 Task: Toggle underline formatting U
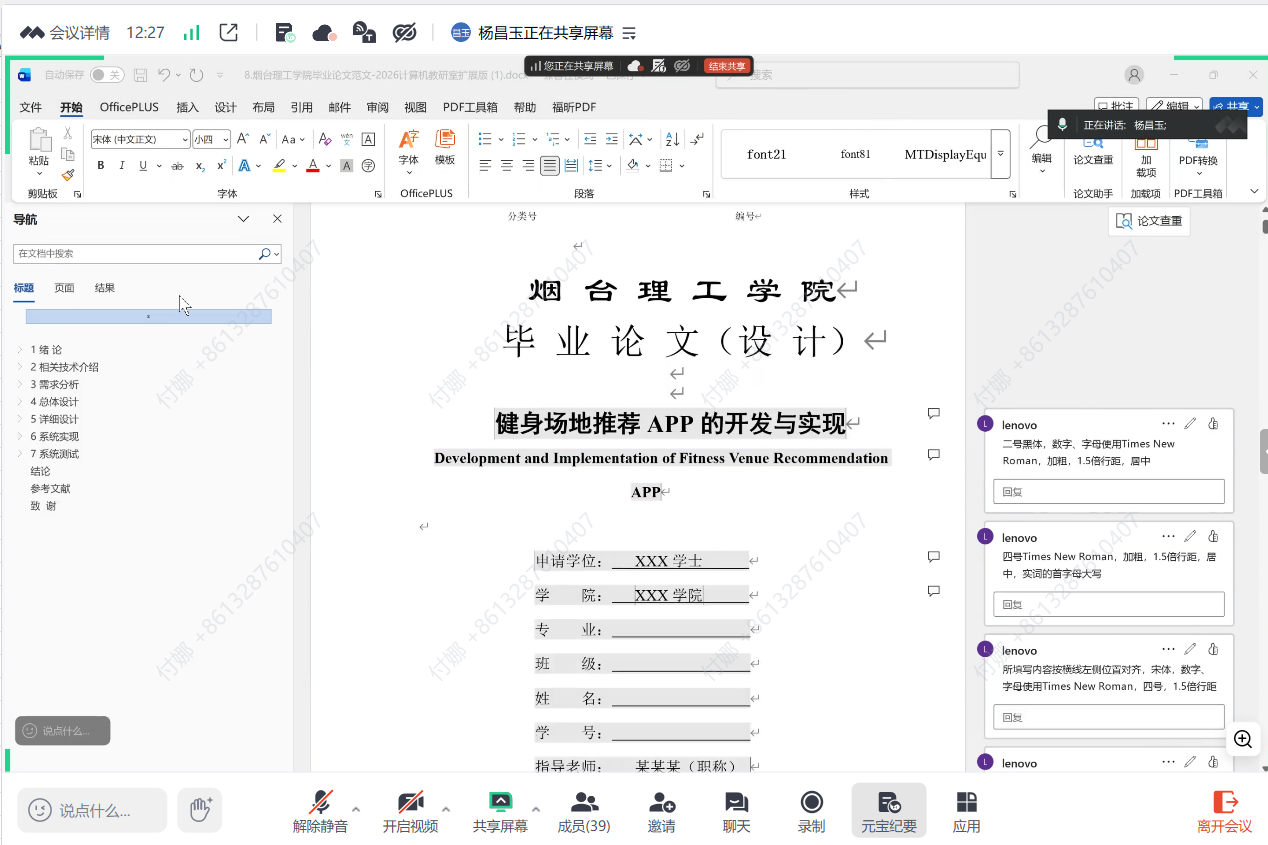tap(143, 165)
